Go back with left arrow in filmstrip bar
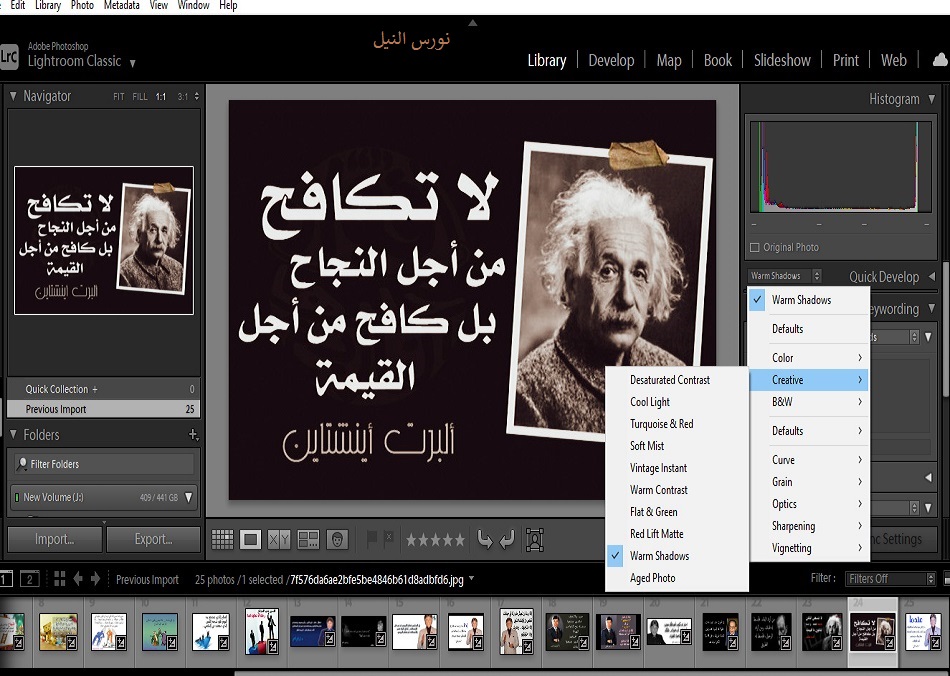 coord(78,579)
